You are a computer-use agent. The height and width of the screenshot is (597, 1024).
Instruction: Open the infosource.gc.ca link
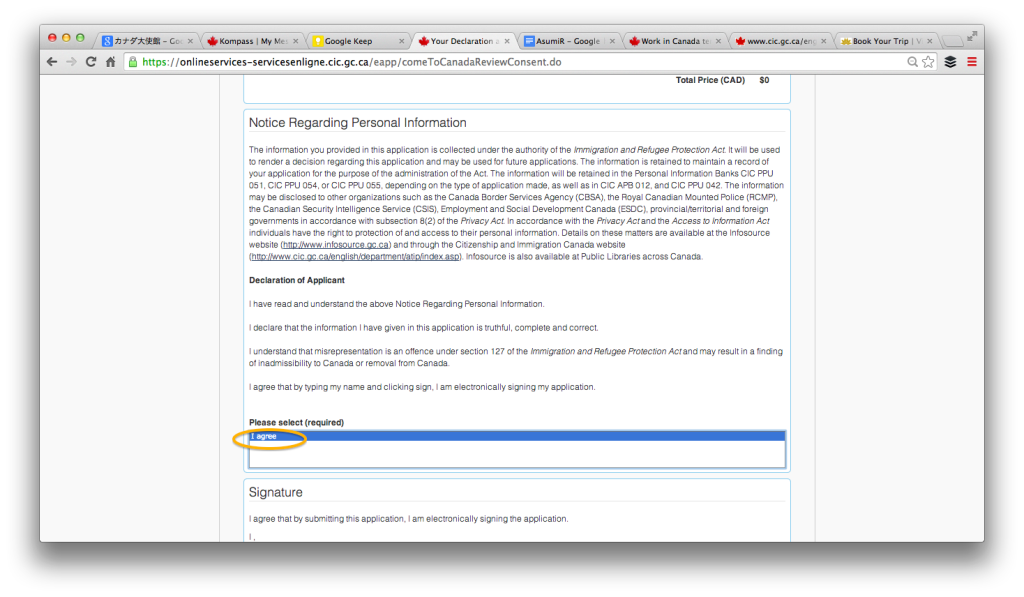[x=336, y=245]
